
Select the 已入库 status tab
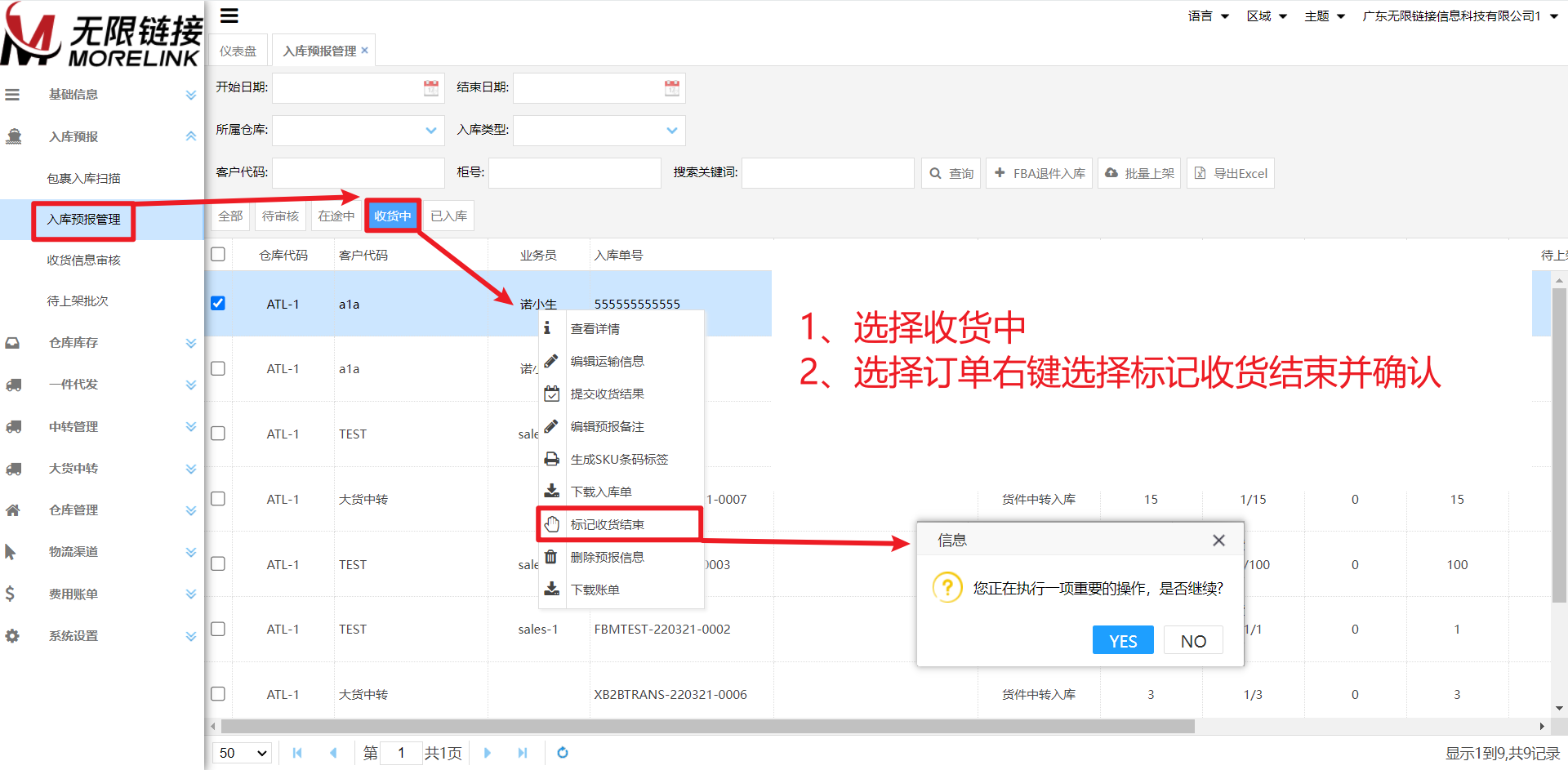449,216
